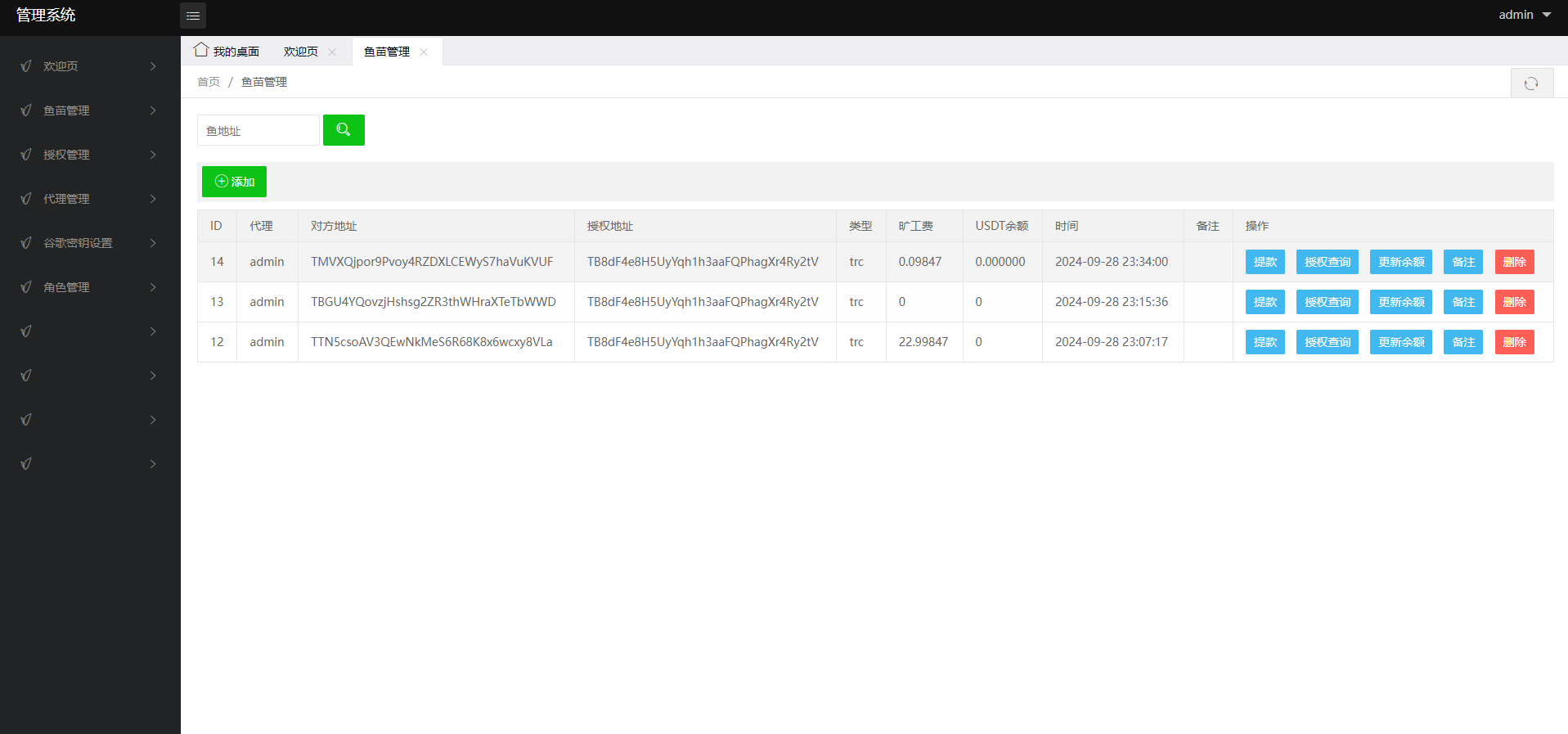Image resolution: width=1568 pixels, height=734 pixels.
Task: Expand the 鱼苗管理 sidebar menu arrow
Action: 153,110
